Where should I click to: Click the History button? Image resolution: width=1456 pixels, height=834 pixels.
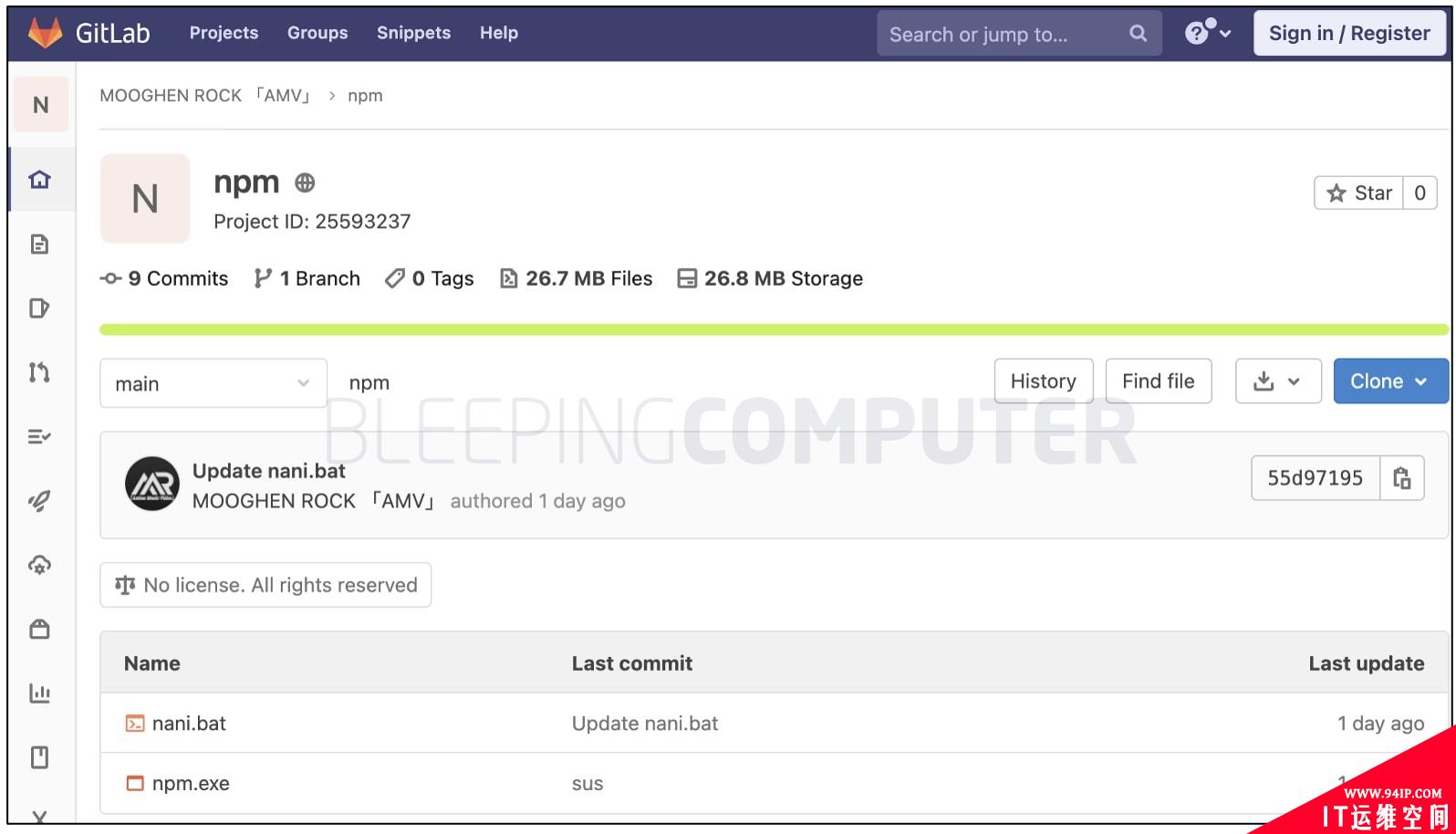click(x=1043, y=381)
